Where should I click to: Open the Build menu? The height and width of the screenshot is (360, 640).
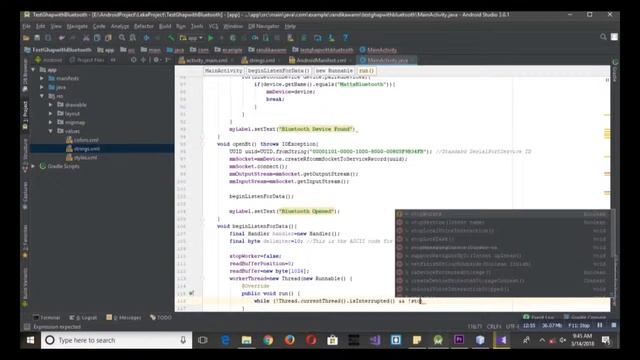pos(165,26)
